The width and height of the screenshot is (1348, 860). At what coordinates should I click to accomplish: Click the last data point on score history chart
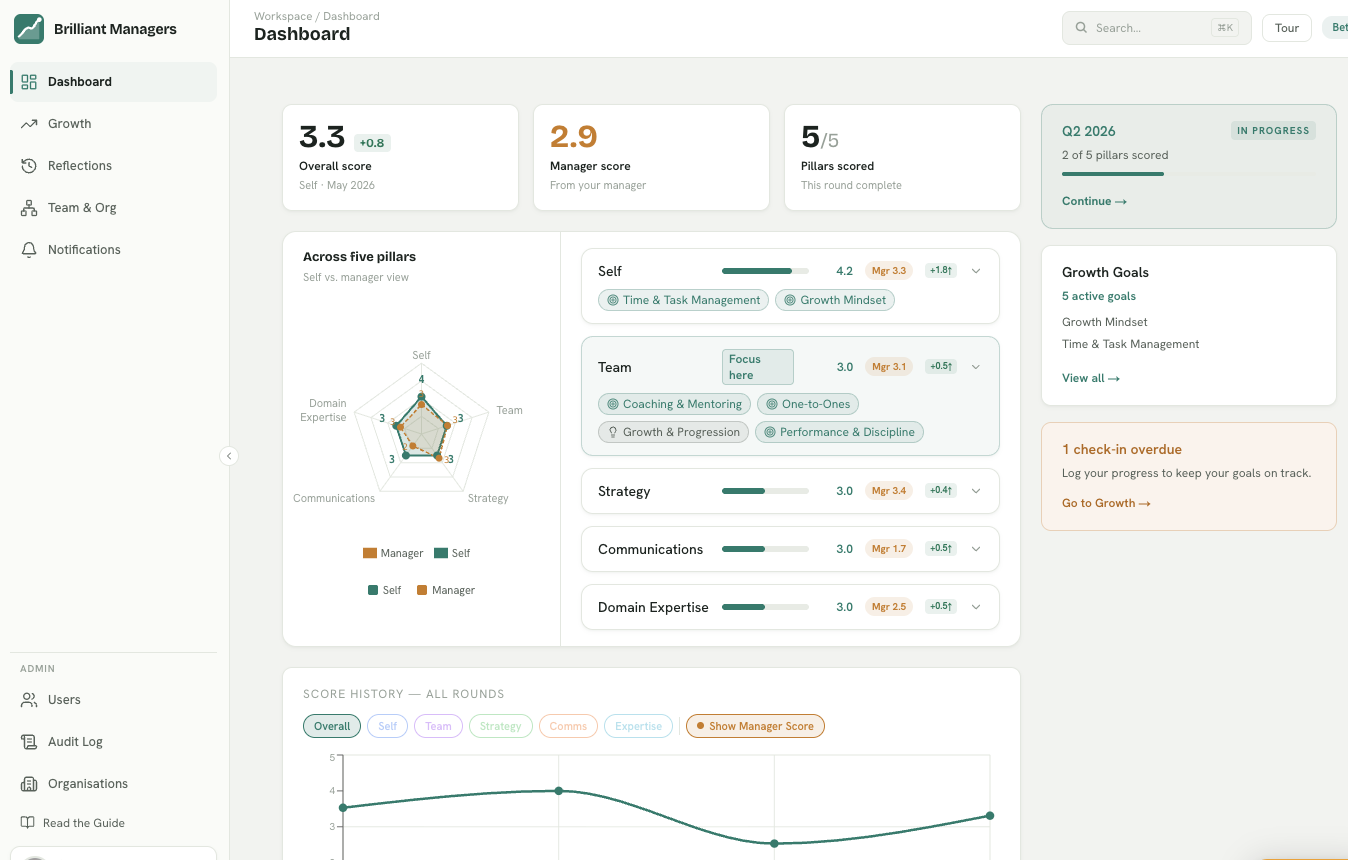point(990,816)
